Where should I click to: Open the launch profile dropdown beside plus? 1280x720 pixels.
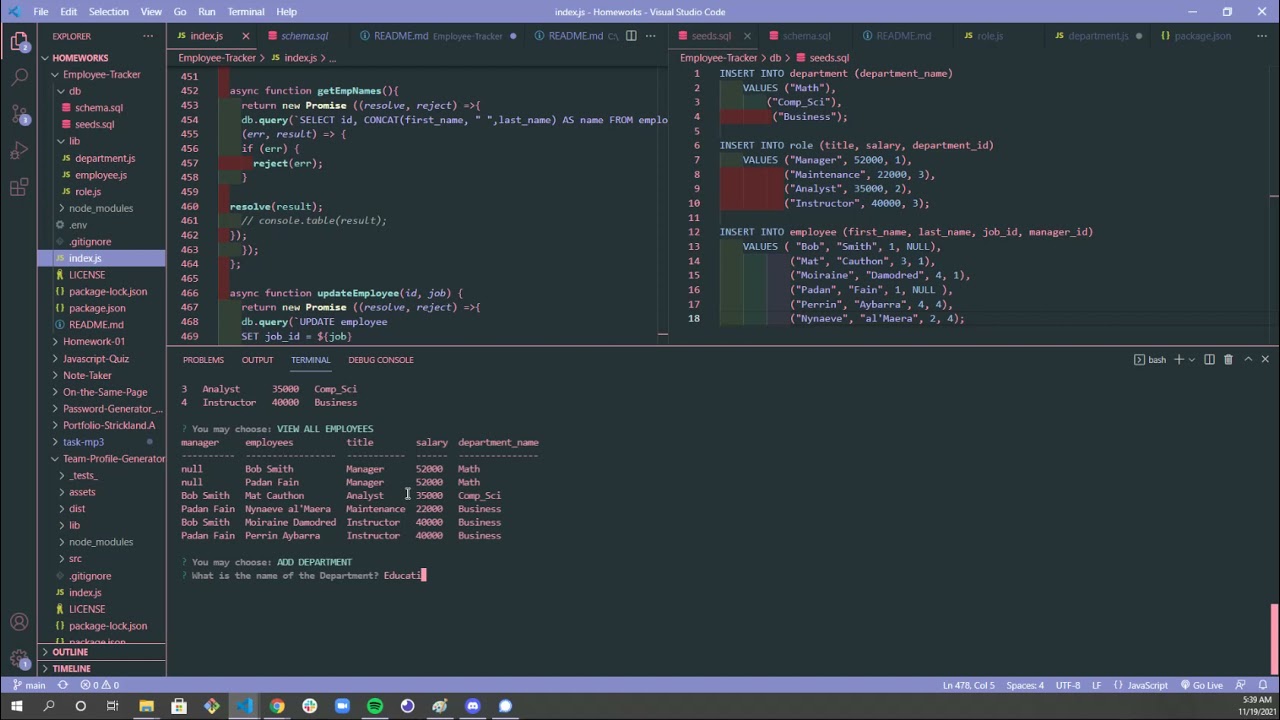coord(1192,360)
